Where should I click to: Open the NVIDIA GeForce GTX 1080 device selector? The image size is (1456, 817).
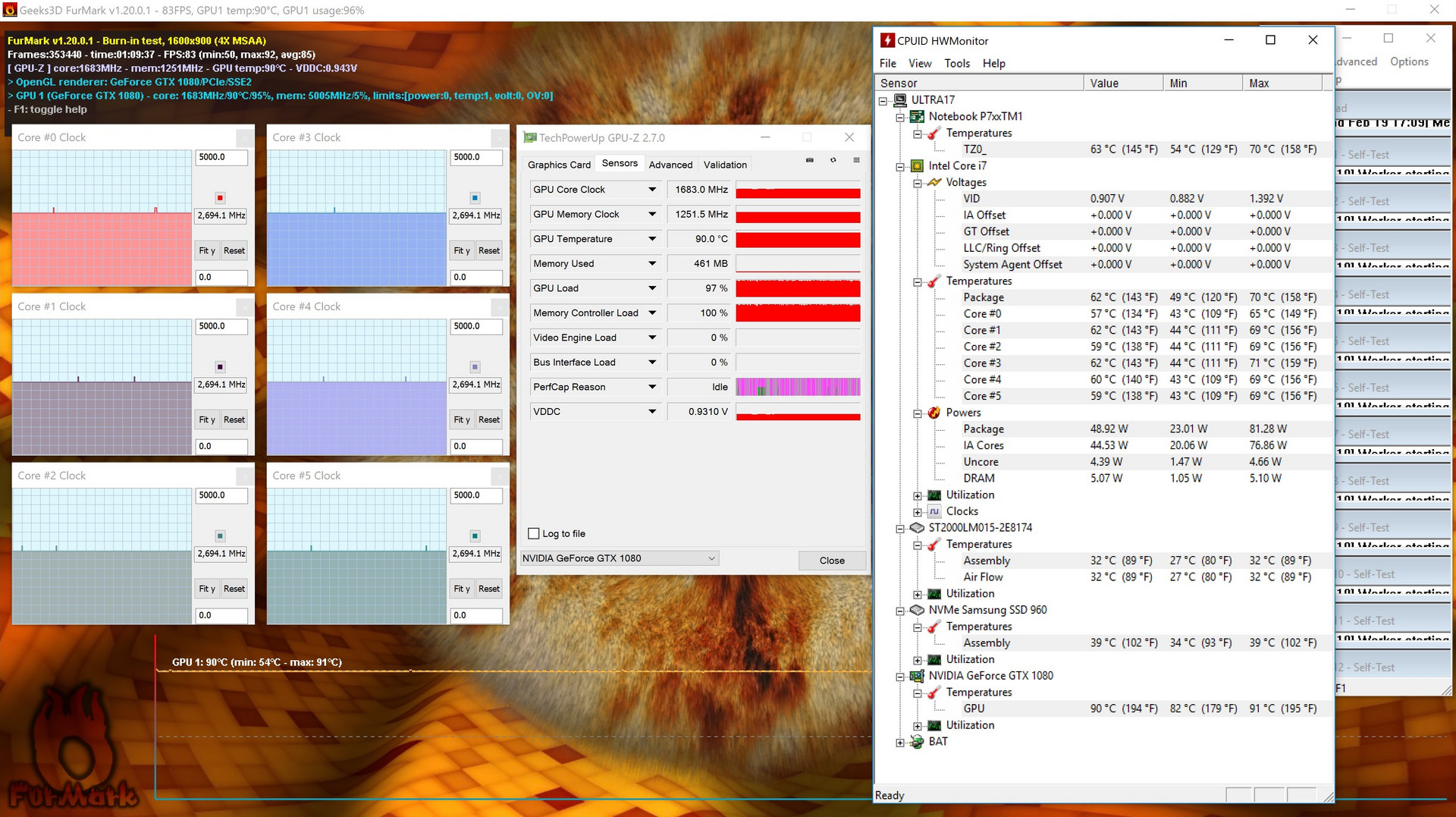click(x=620, y=558)
